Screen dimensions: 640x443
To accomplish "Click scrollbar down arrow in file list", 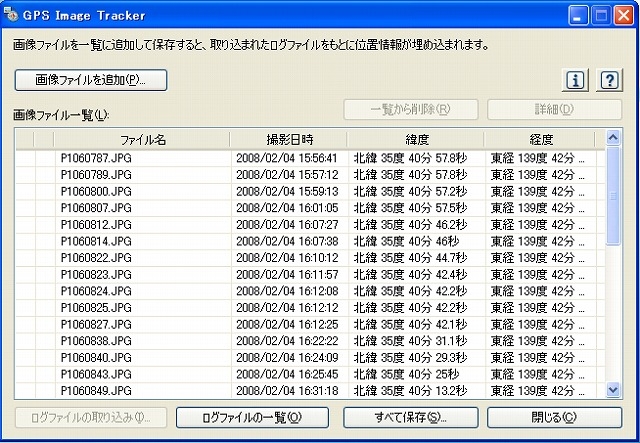I will point(613,390).
